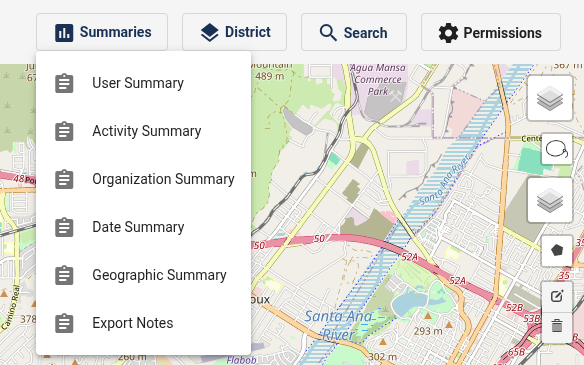This screenshot has width=584, height=365.
Task: Open the upper map layers control
Action: [x=550, y=98]
